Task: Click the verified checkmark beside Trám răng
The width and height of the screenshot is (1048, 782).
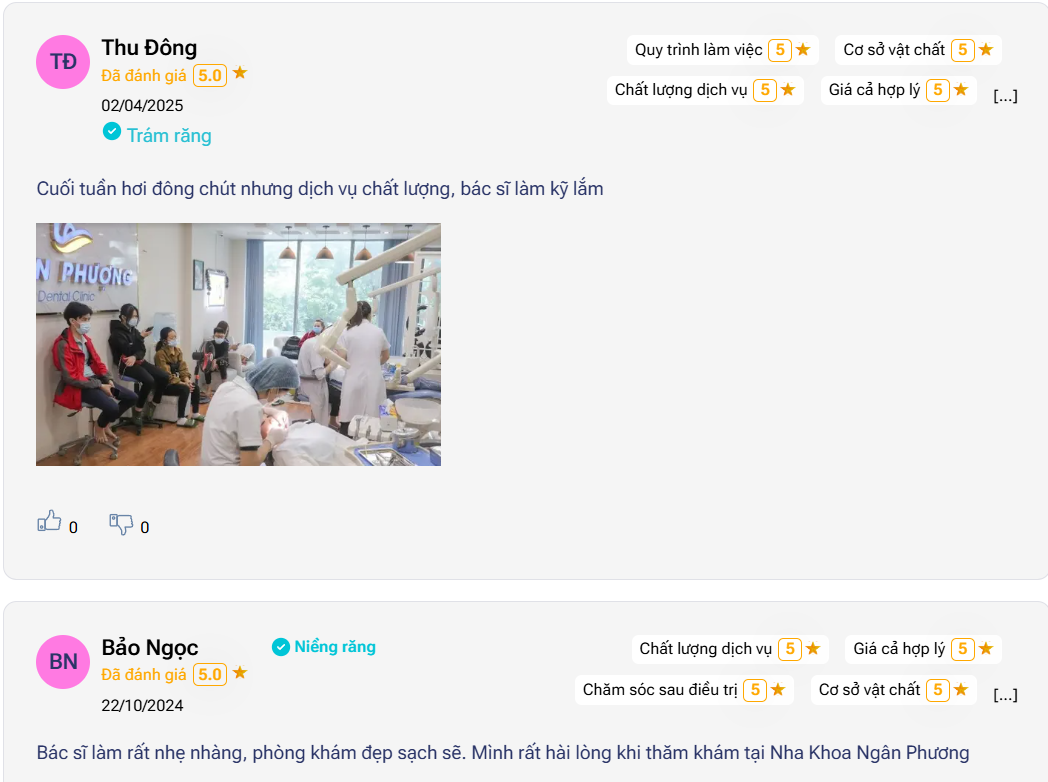Action: coord(112,131)
